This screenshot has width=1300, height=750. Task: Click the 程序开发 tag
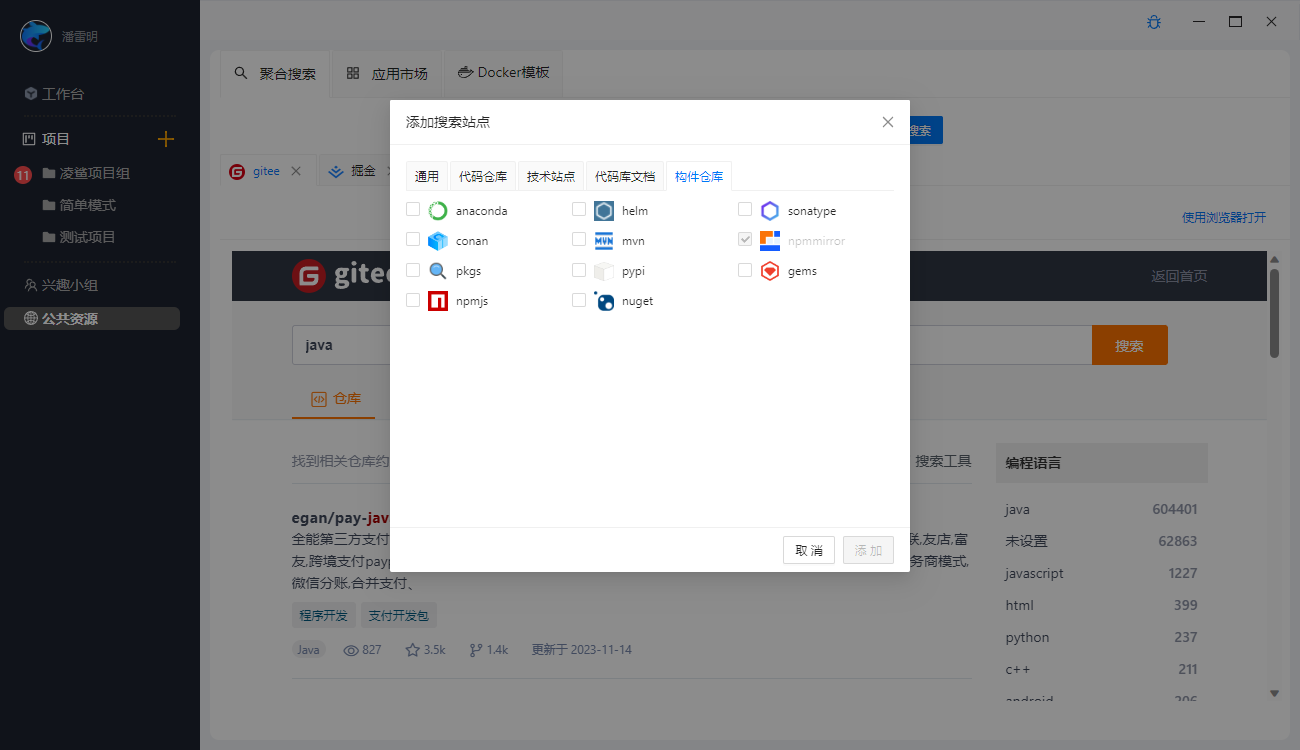(322, 616)
